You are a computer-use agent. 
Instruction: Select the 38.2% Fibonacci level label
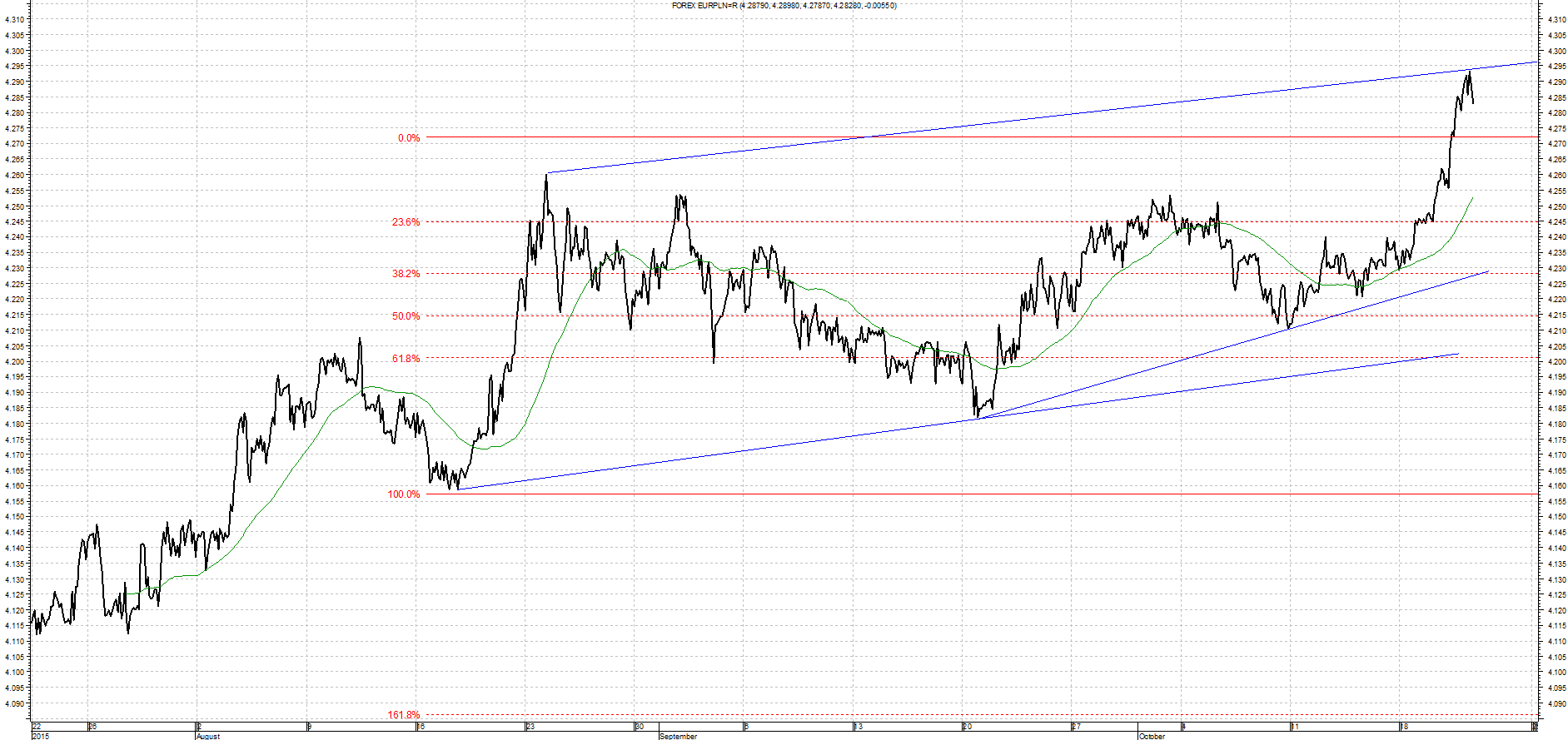click(x=406, y=274)
